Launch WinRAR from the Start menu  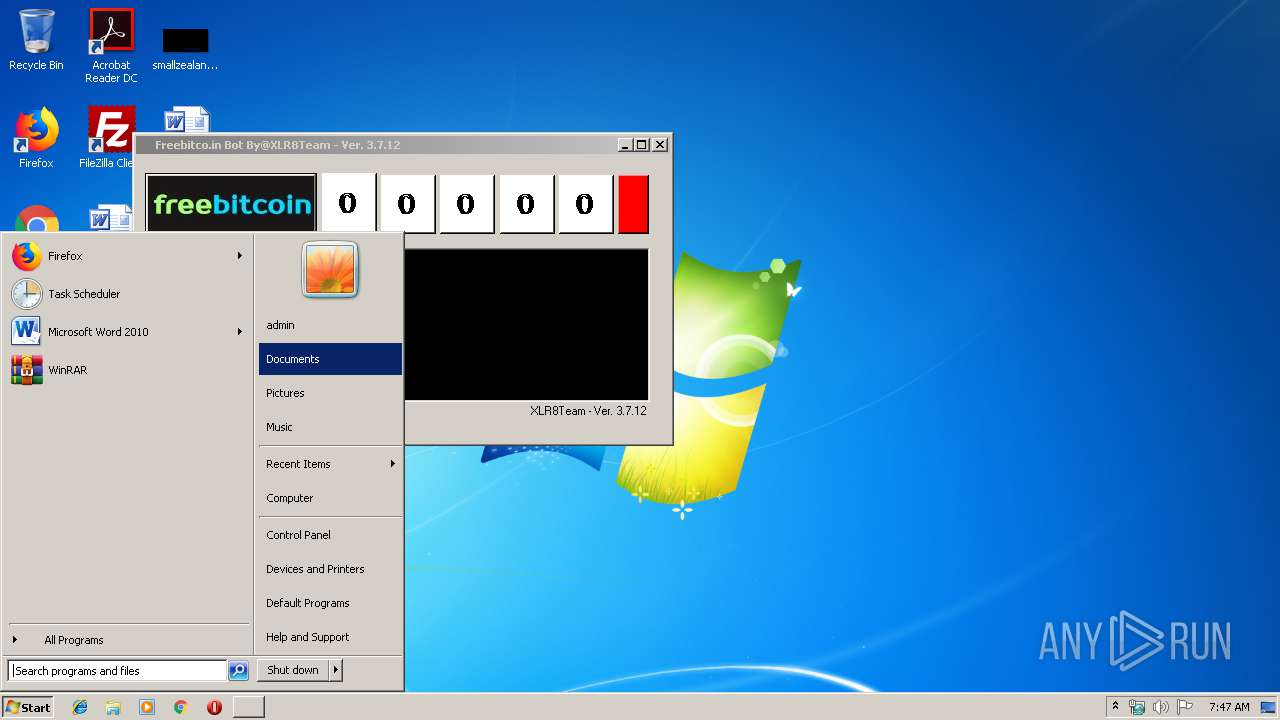128,370
